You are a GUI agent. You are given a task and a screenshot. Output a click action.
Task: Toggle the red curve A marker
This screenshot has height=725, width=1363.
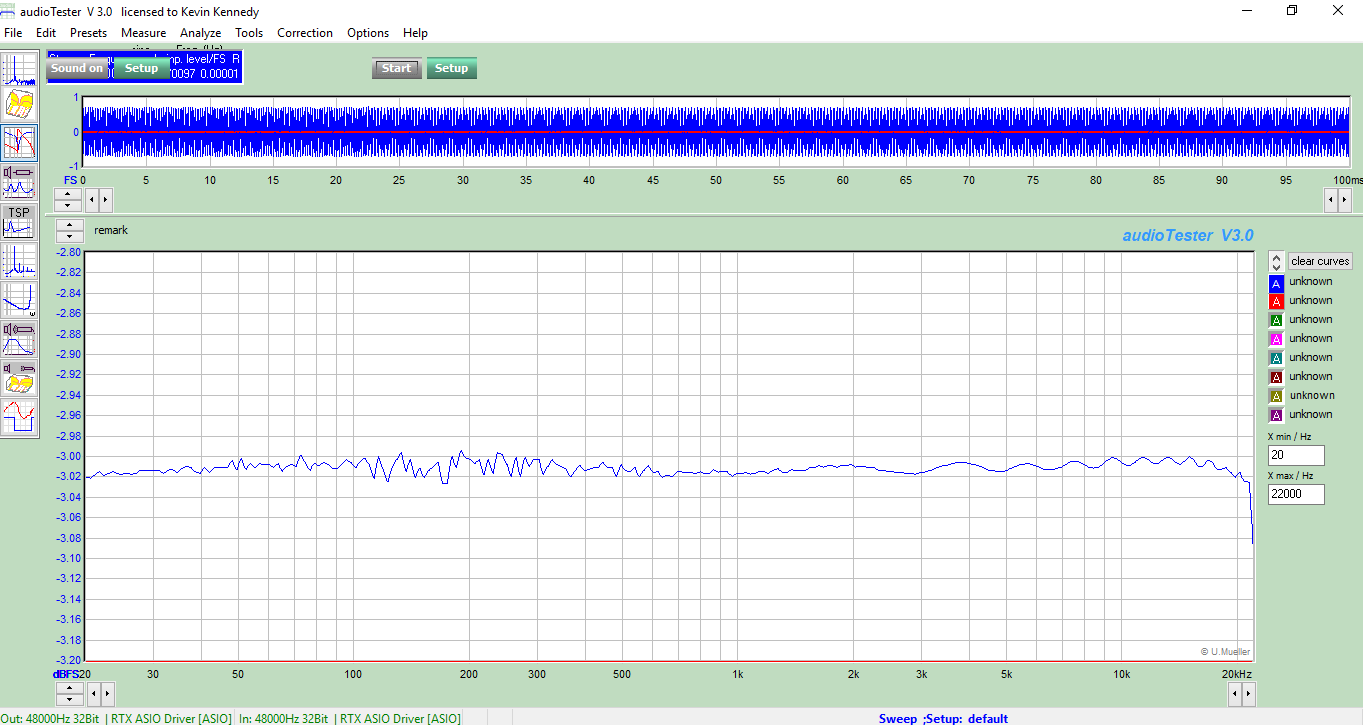(1276, 302)
